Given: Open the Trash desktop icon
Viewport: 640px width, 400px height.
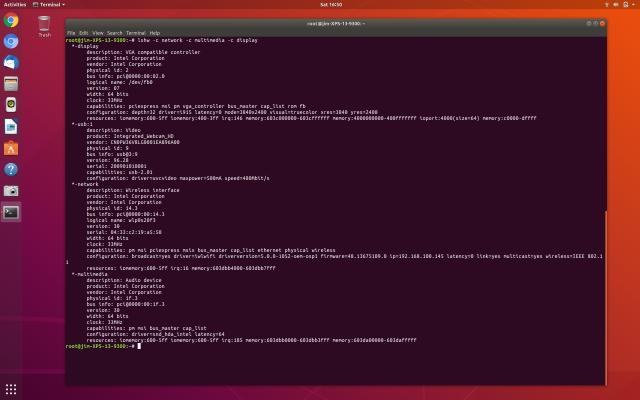Looking at the screenshot, I should (x=44, y=25).
